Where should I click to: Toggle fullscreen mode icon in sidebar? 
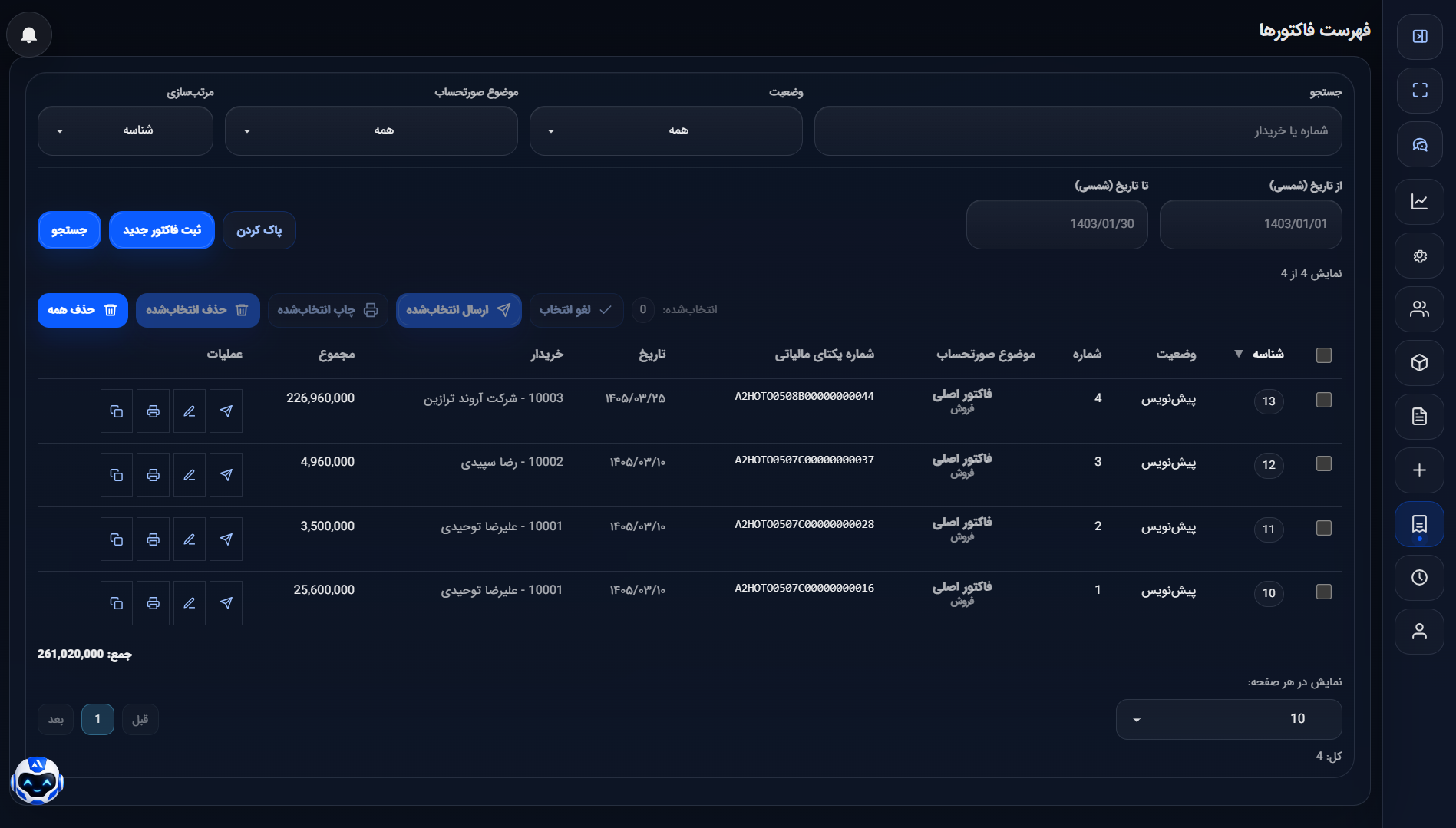(1419, 90)
